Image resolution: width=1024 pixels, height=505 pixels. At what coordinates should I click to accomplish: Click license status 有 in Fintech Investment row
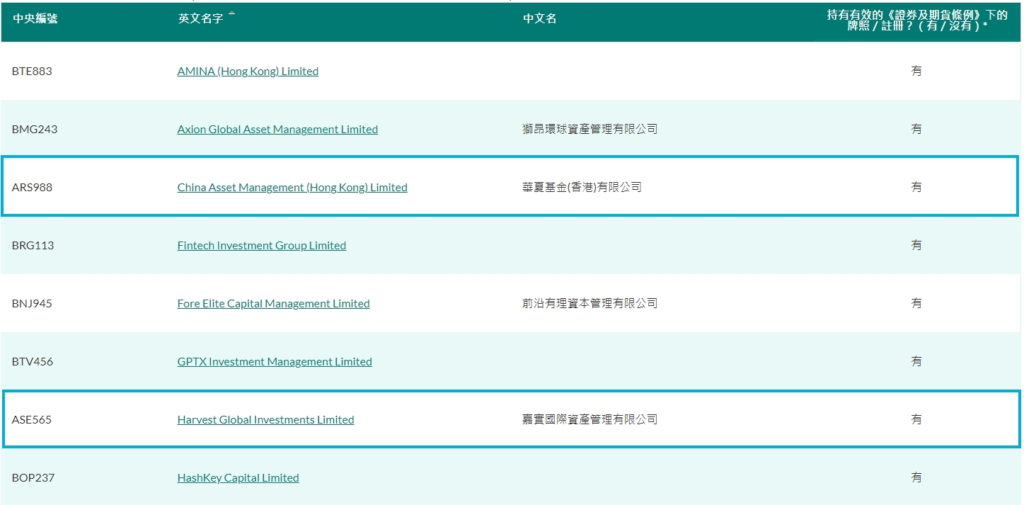click(x=917, y=246)
